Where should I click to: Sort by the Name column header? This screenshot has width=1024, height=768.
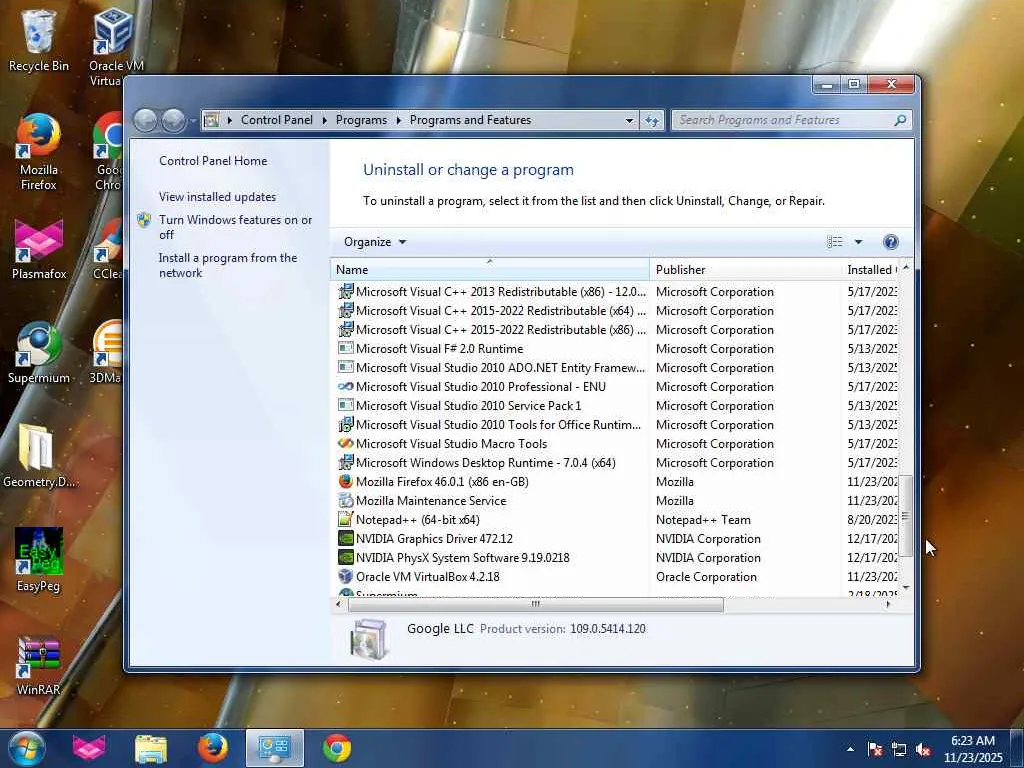point(490,270)
